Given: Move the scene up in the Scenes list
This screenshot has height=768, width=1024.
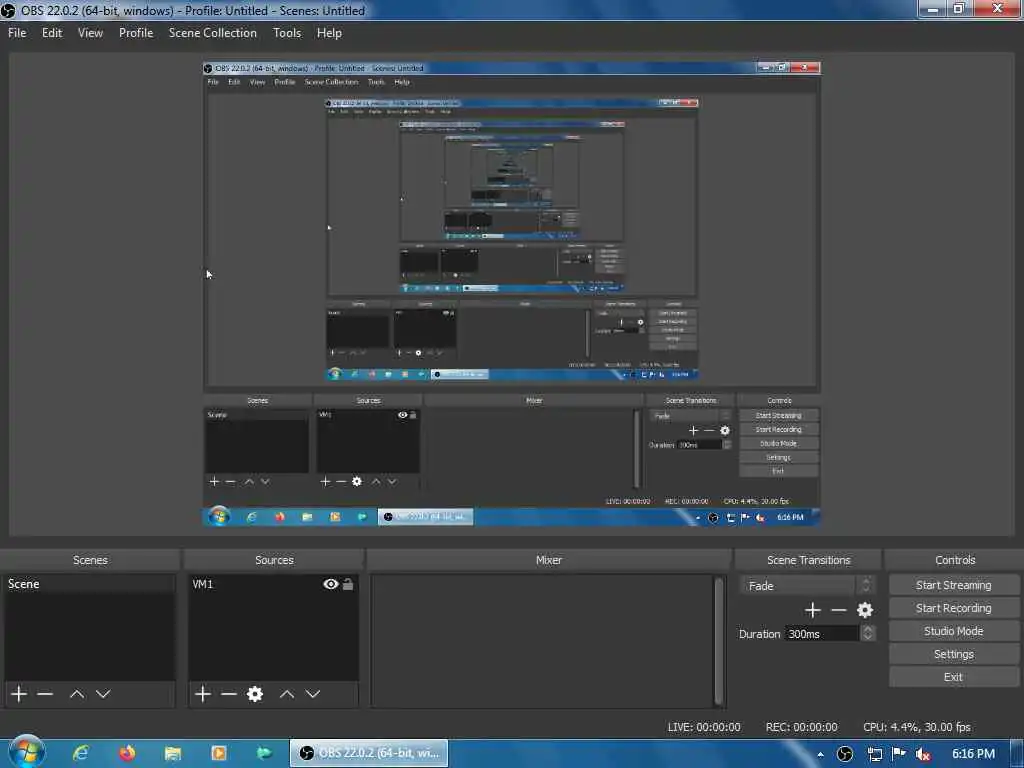Looking at the screenshot, I should pyautogui.click(x=77, y=694).
